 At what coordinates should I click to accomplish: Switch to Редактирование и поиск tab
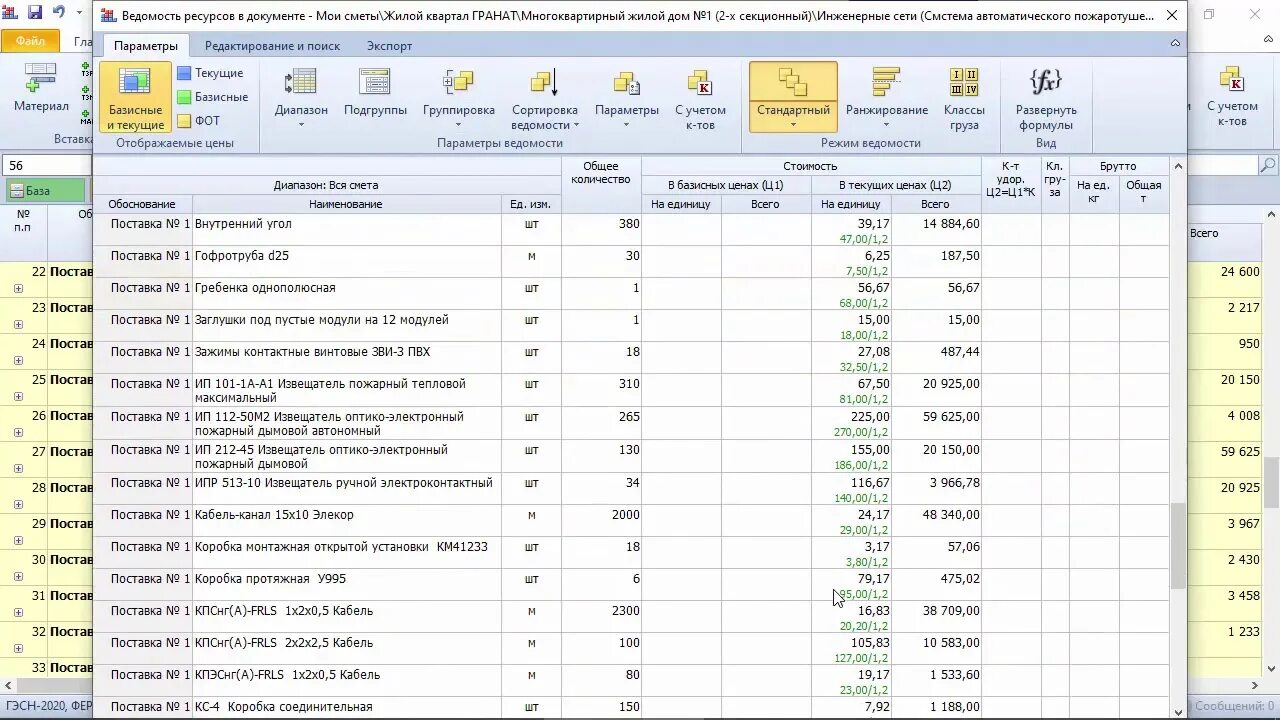[272, 46]
